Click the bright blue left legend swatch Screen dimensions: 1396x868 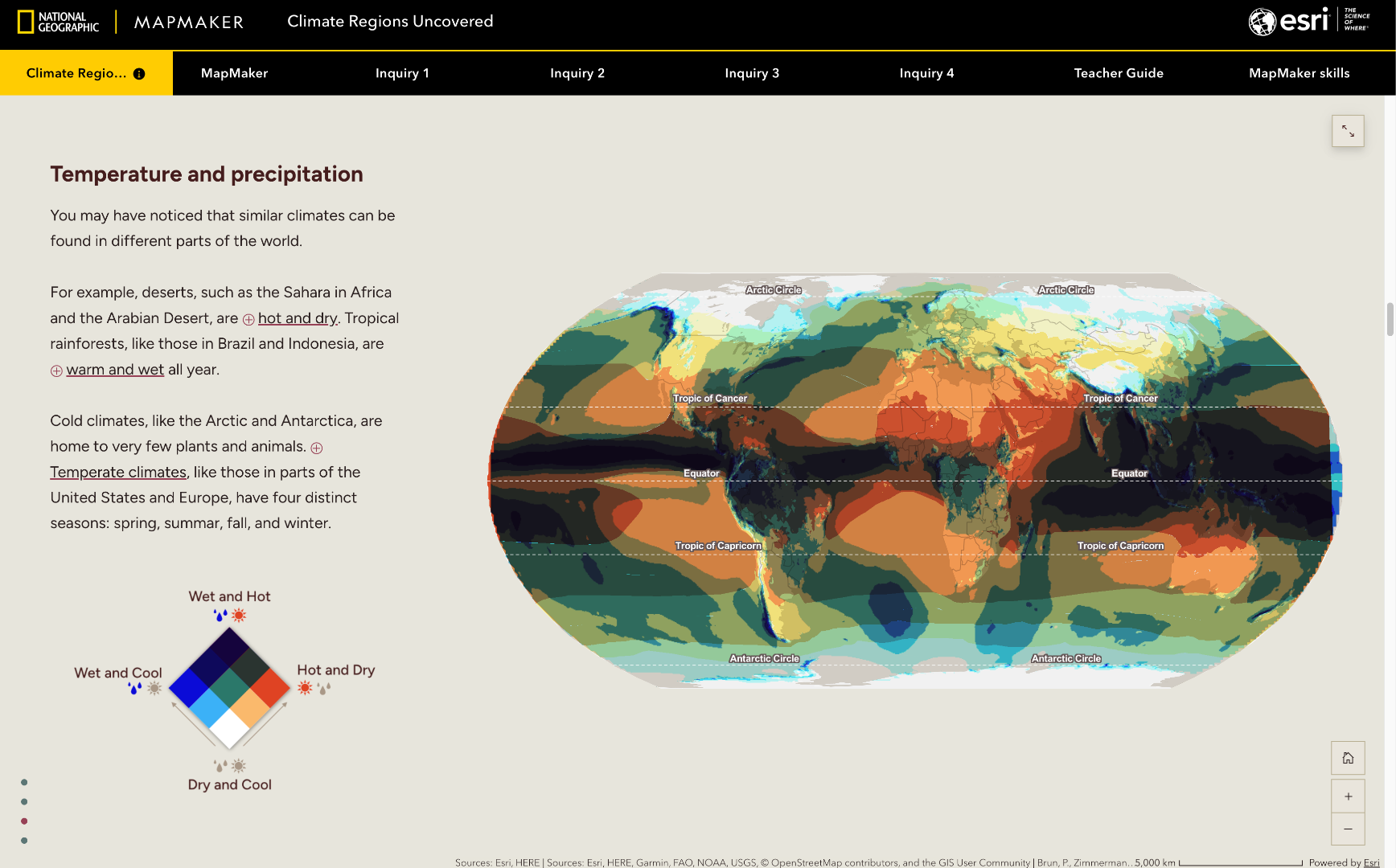coord(189,688)
